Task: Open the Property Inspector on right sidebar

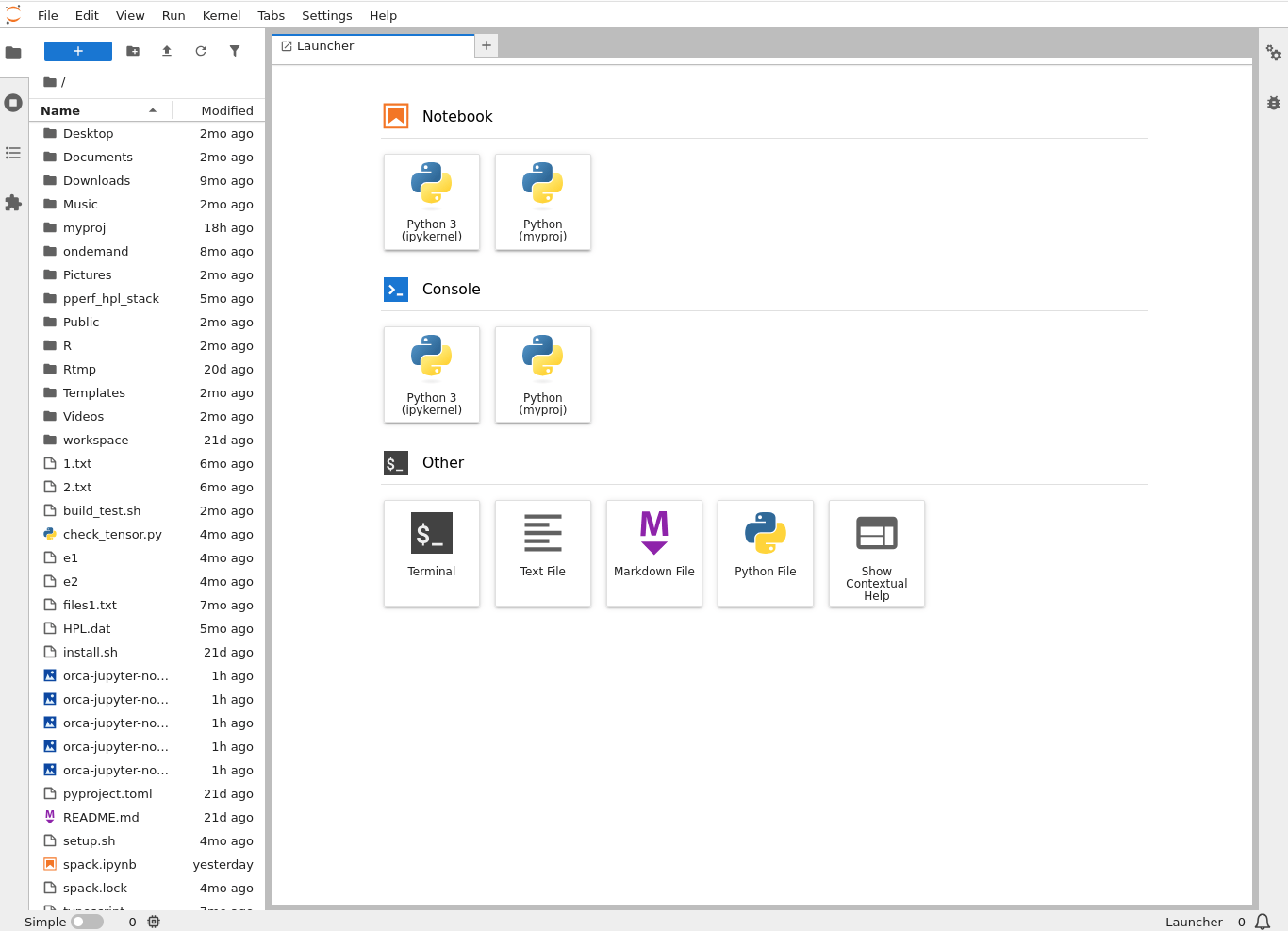Action: pos(1274,54)
